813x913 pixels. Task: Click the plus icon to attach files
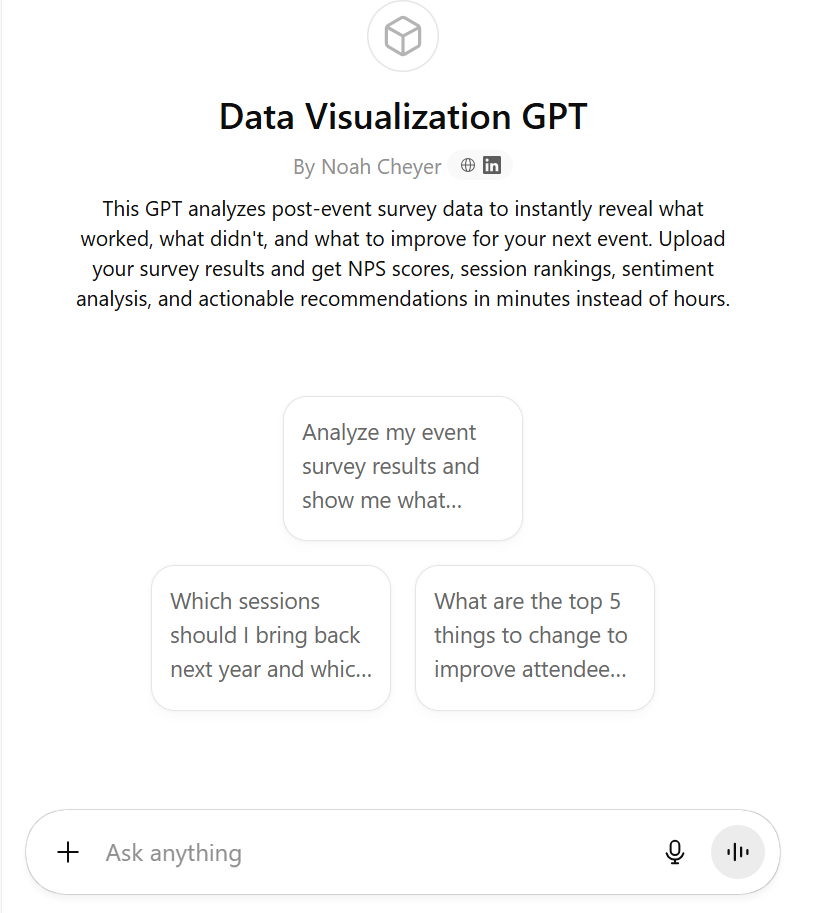[68, 852]
